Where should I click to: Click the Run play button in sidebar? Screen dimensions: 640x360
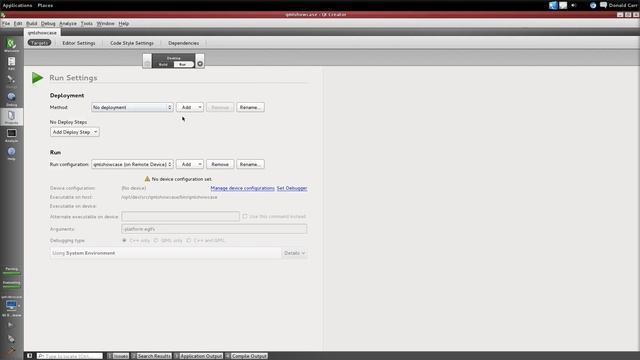(x=11, y=325)
